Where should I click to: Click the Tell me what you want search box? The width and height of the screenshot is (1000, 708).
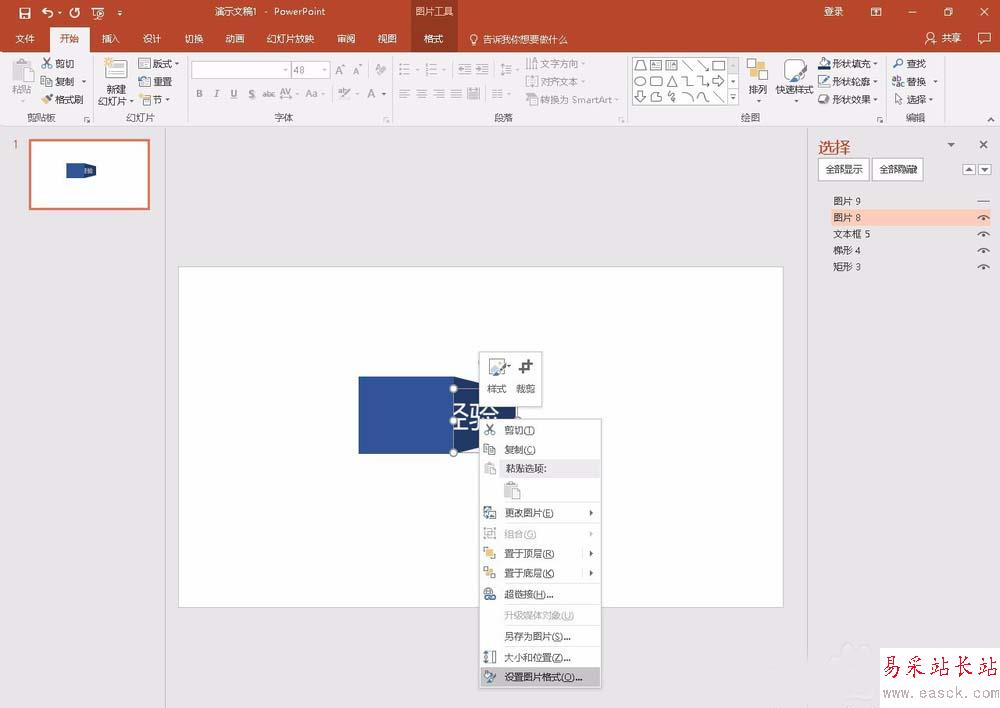point(518,39)
